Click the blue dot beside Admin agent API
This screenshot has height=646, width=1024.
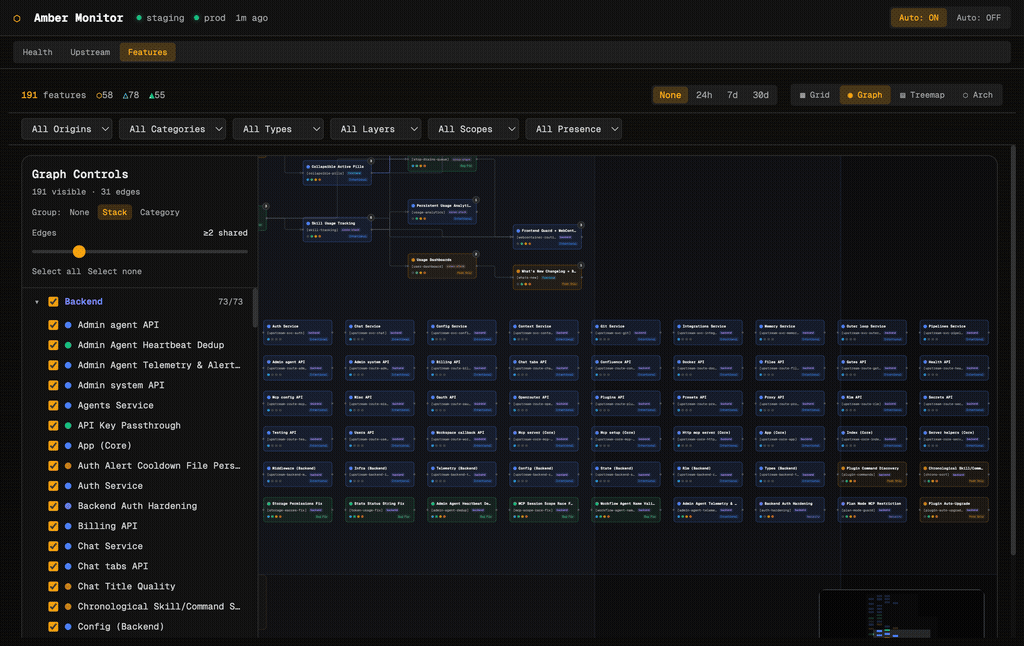(68, 325)
